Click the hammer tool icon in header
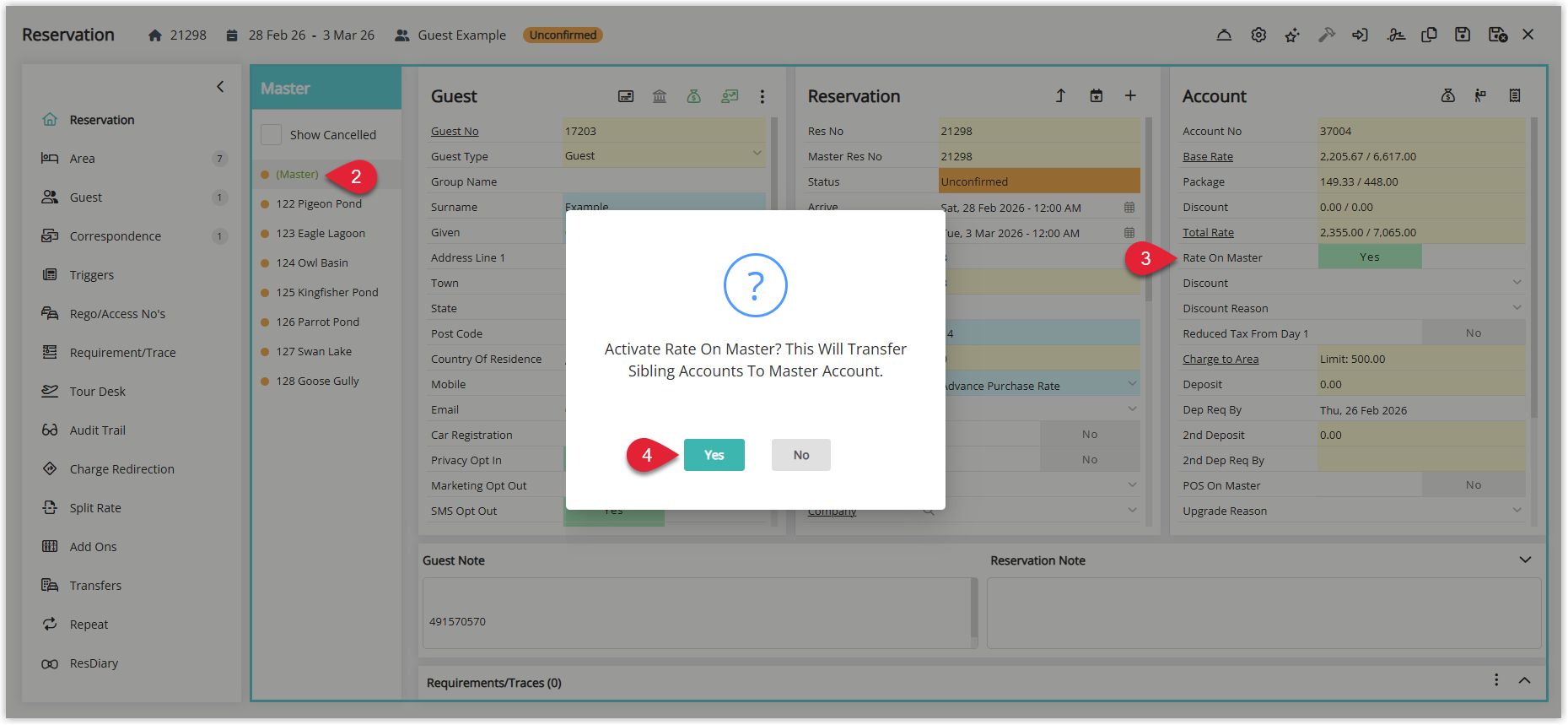Screen dimensions: 1568x725 pos(1327,35)
